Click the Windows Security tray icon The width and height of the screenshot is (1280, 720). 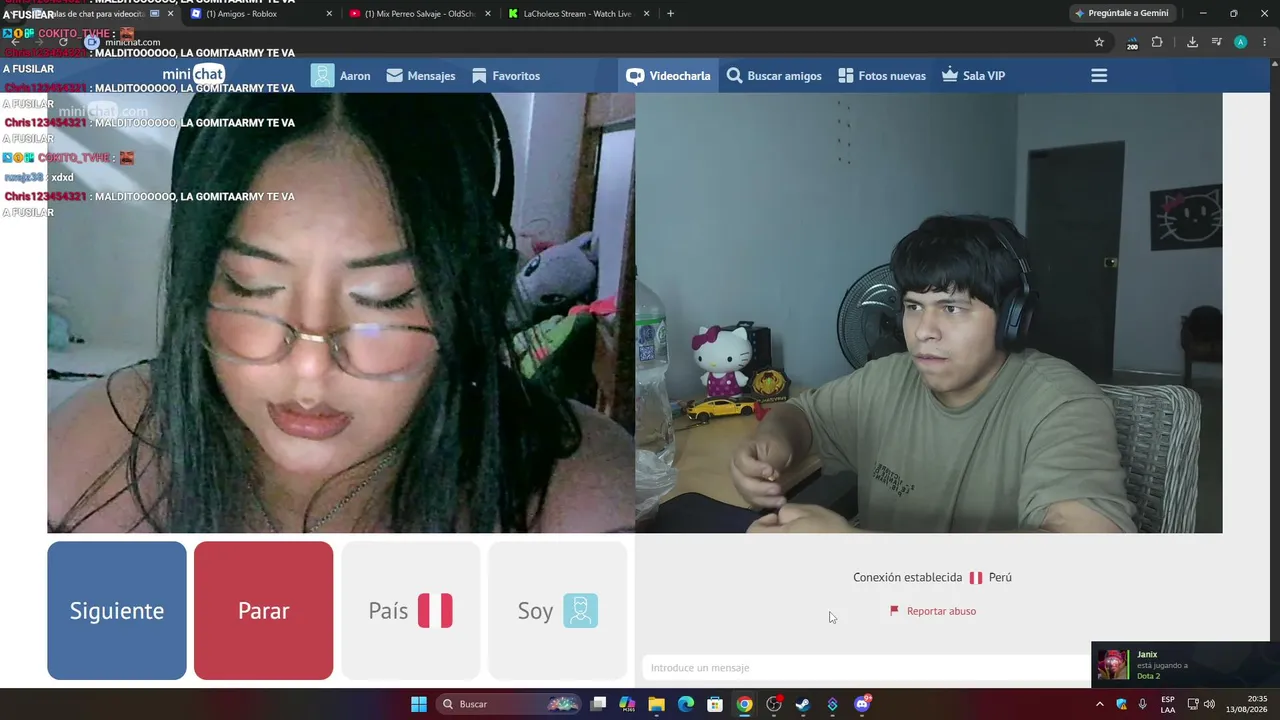1122,704
